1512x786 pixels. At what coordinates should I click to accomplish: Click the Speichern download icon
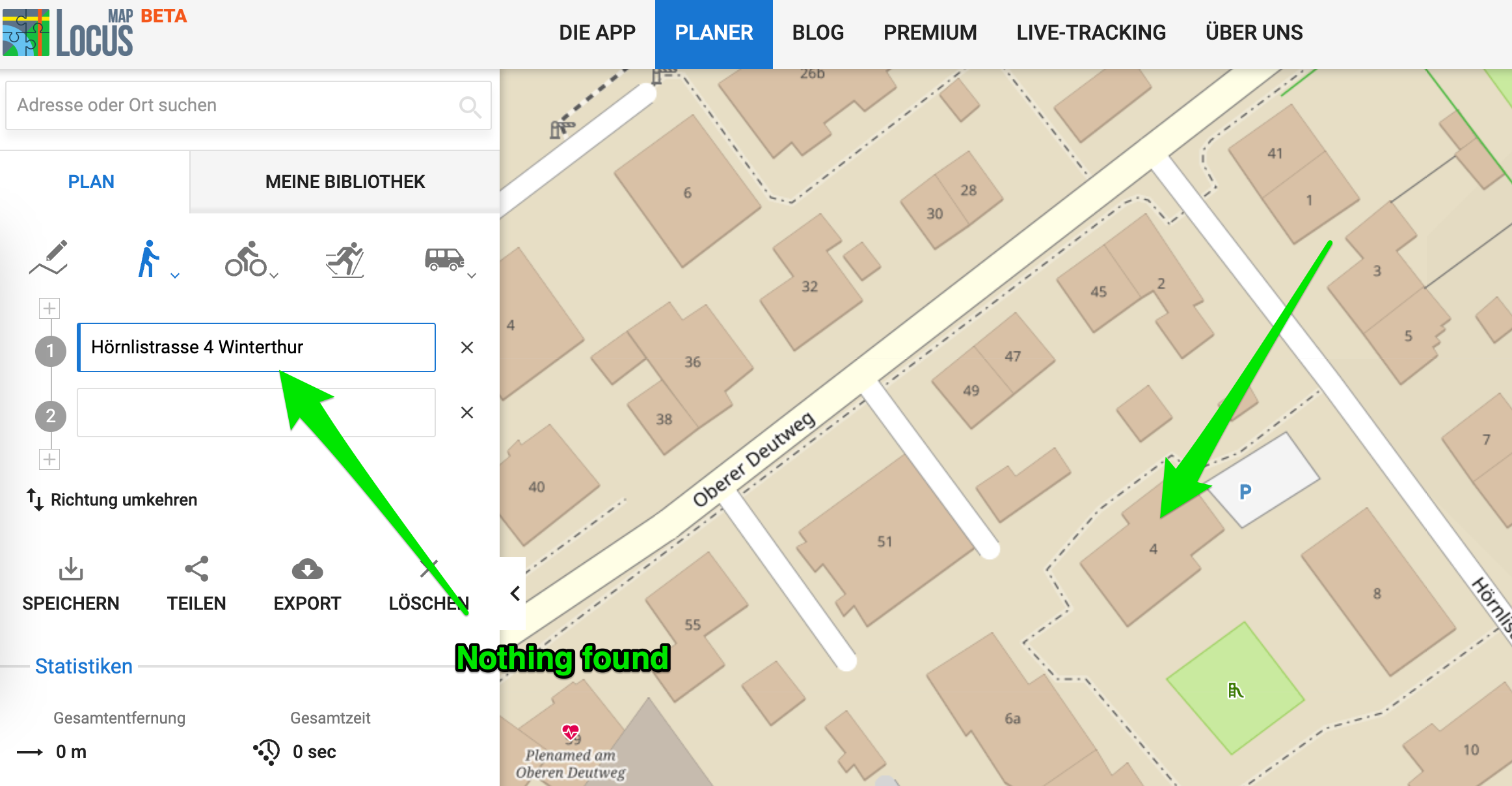point(70,569)
